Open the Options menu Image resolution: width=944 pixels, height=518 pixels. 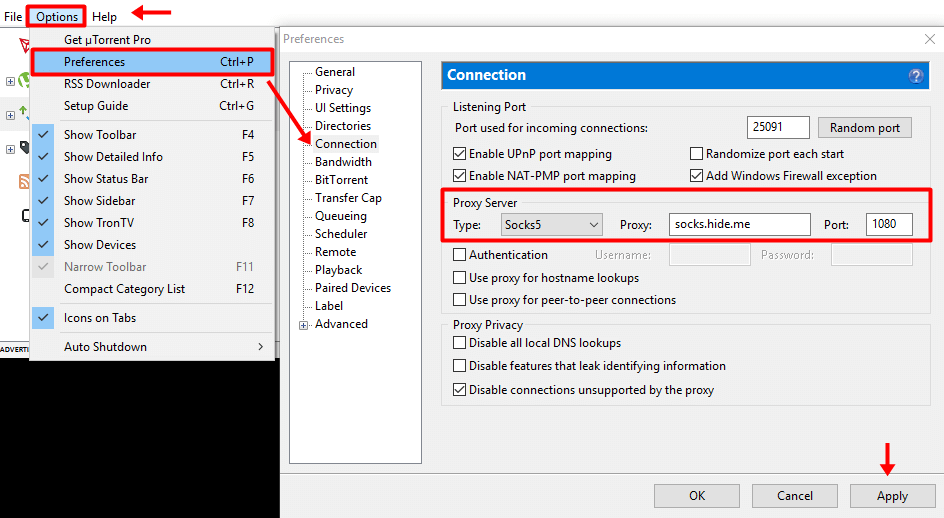point(57,16)
